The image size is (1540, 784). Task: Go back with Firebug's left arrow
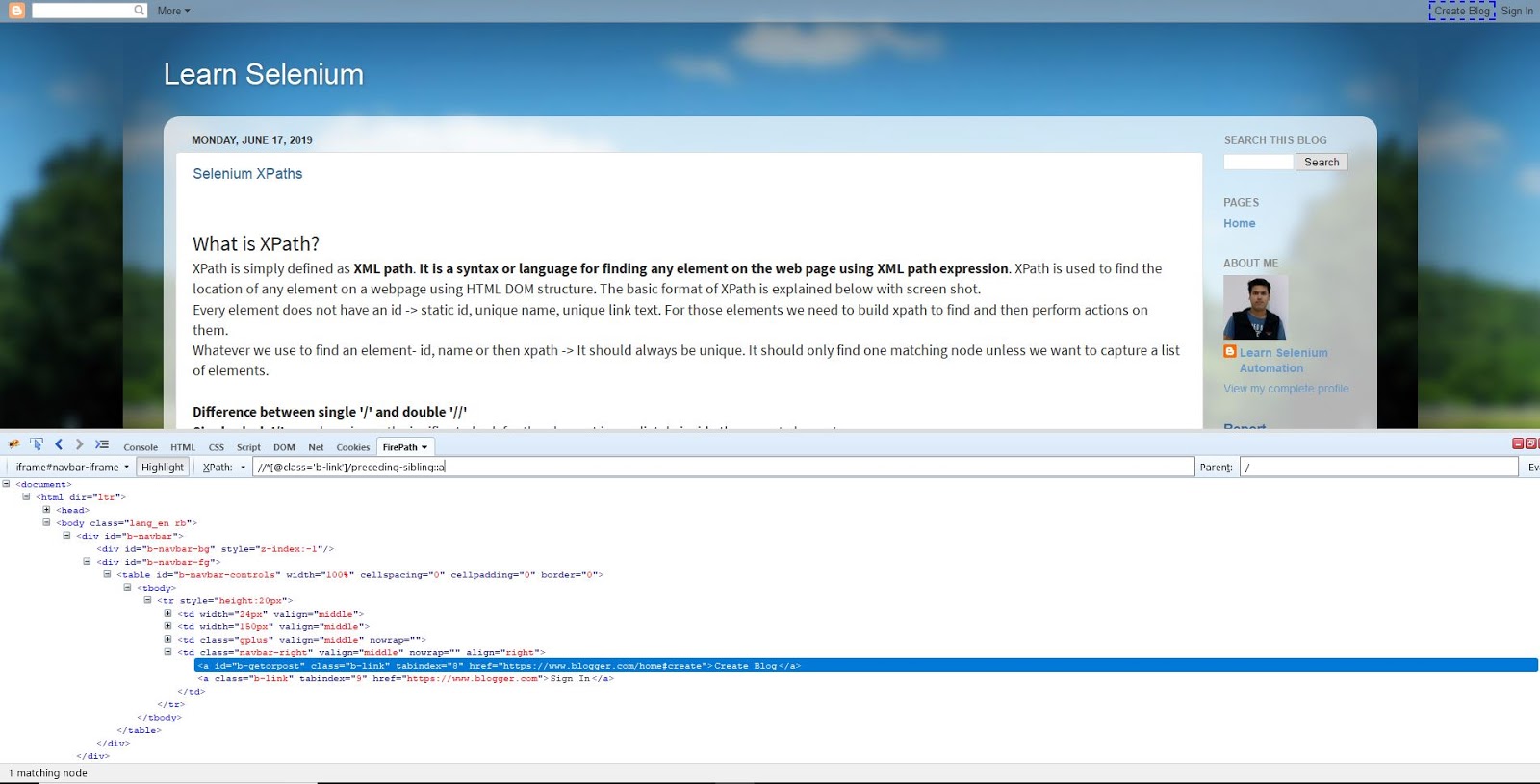tap(59, 444)
